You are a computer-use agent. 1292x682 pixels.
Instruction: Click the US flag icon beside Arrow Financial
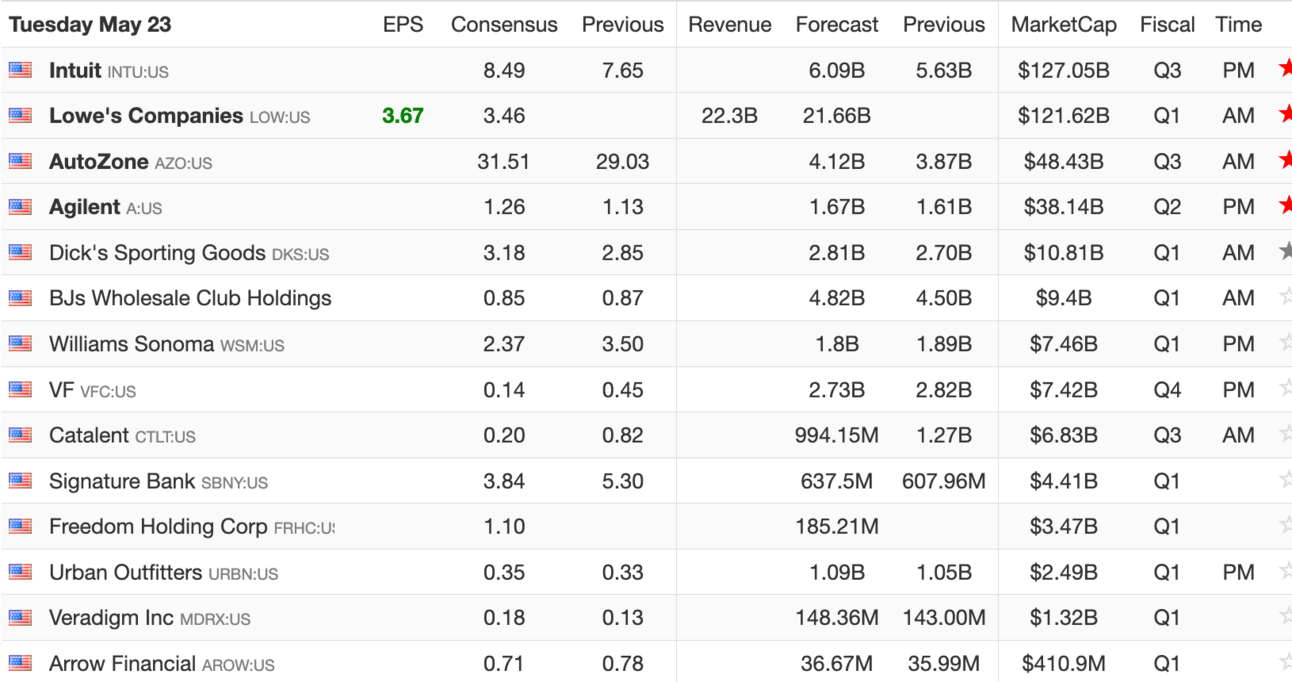coord(20,663)
